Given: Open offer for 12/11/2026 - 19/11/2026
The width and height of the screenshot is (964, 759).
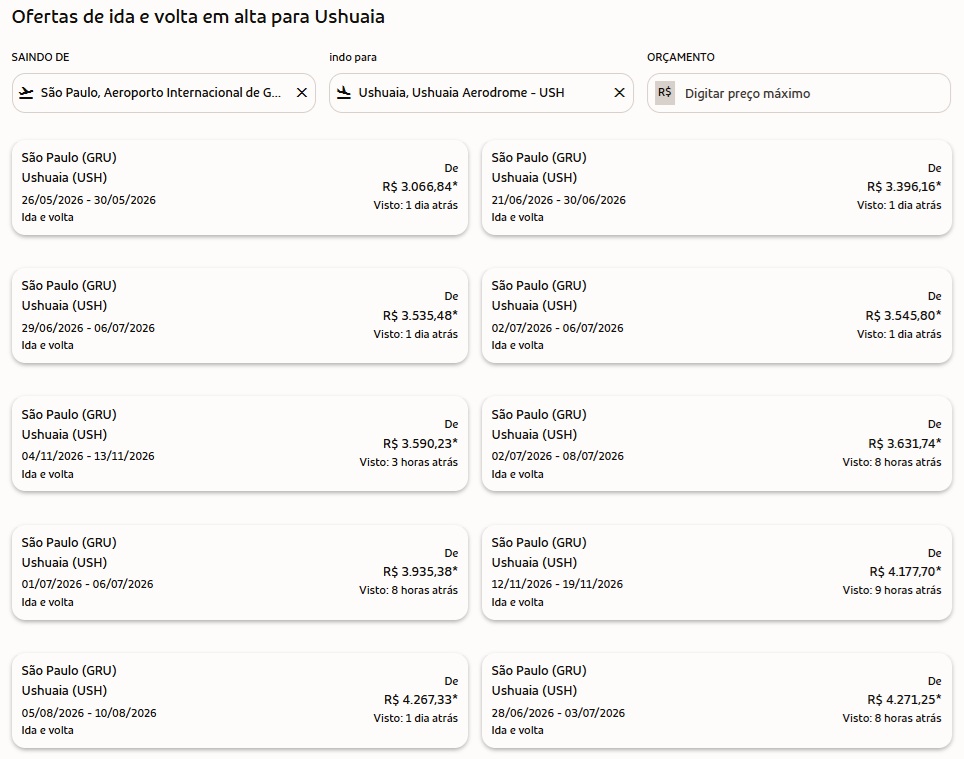Looking at the screenshot, I should click(716, 572).
